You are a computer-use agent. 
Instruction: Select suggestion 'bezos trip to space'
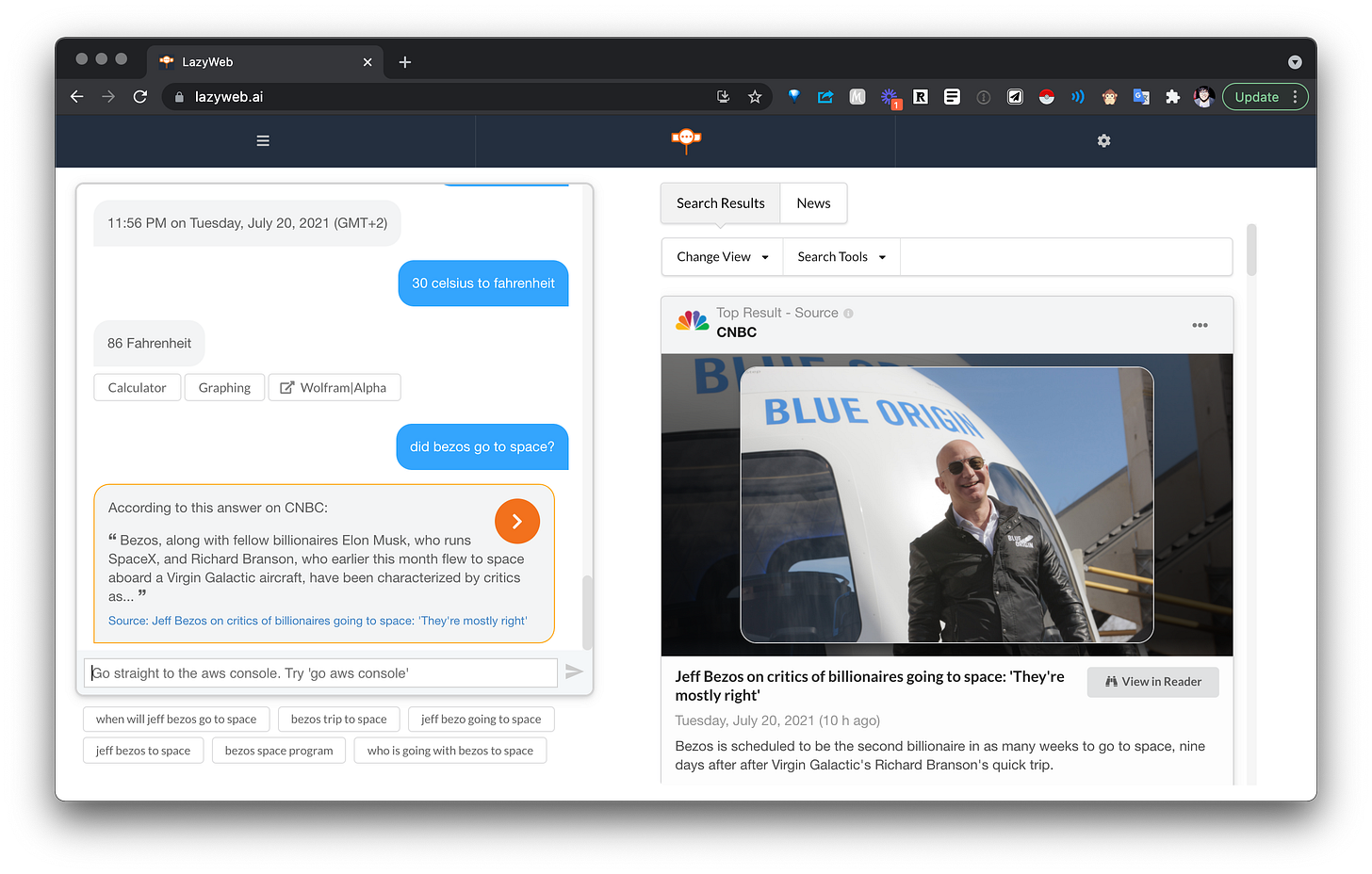(339, 720)
